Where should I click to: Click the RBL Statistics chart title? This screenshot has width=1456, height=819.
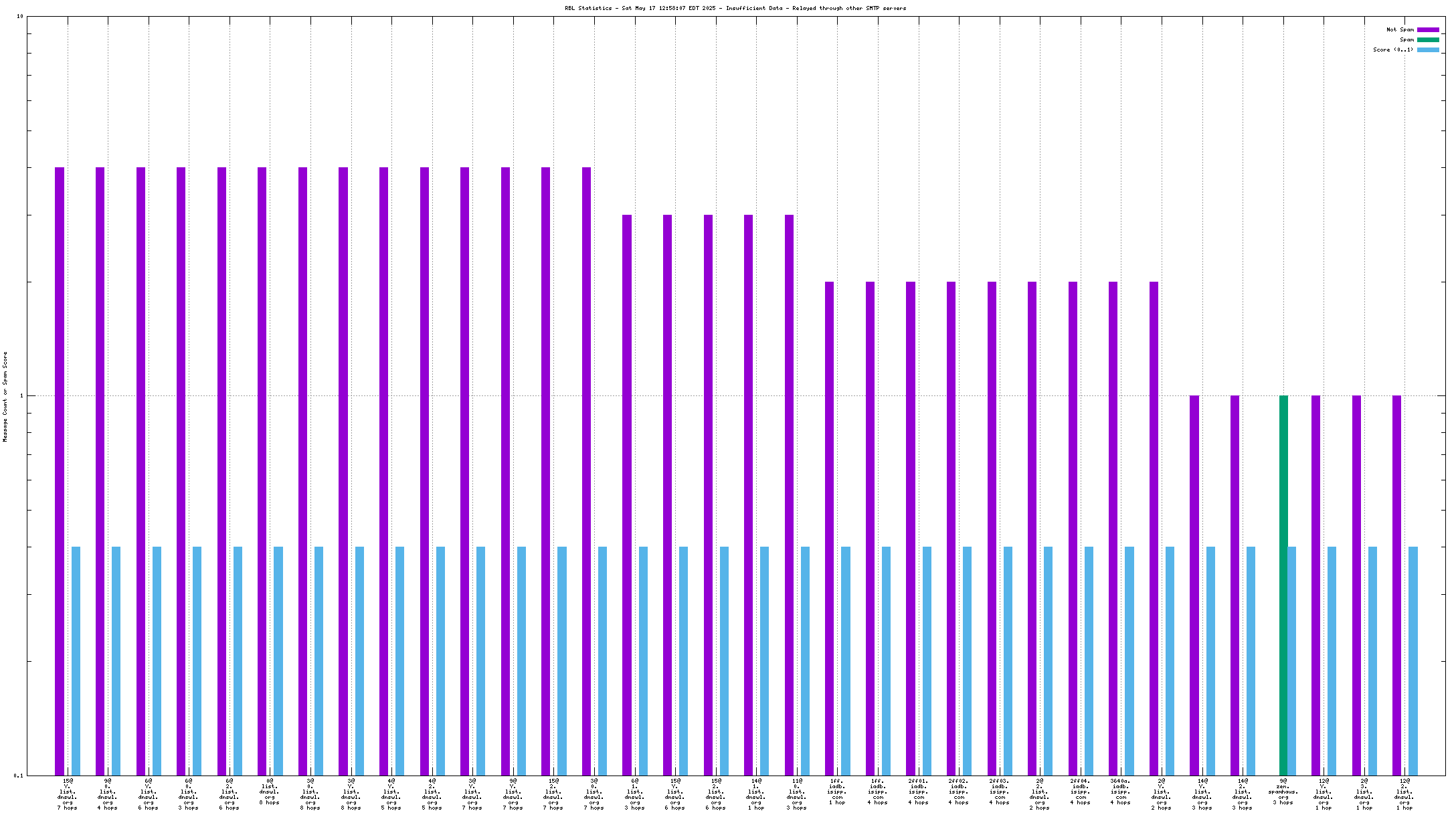[735, 8]
